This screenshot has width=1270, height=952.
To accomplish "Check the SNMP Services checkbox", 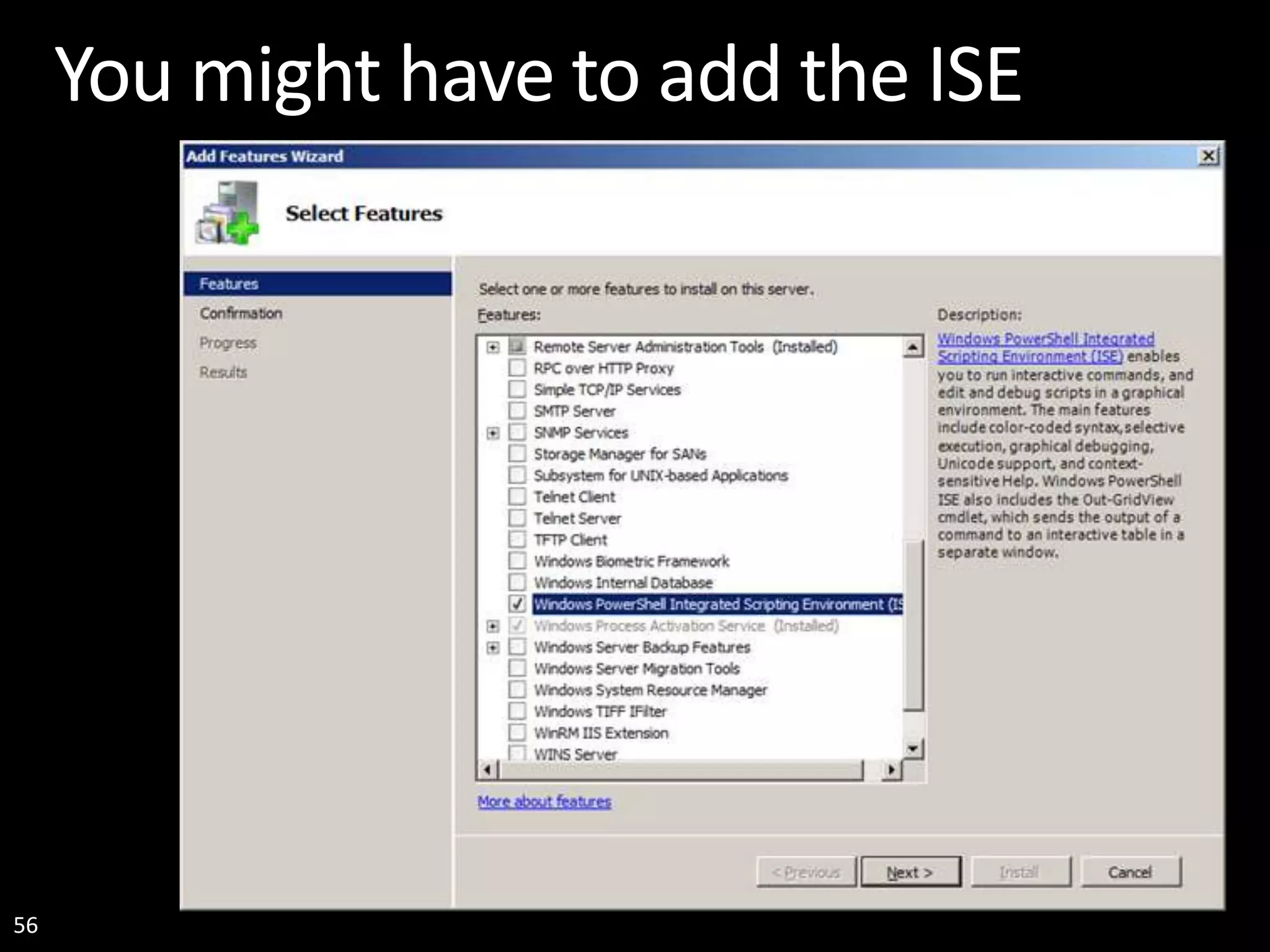I will [x=517, y=432].
